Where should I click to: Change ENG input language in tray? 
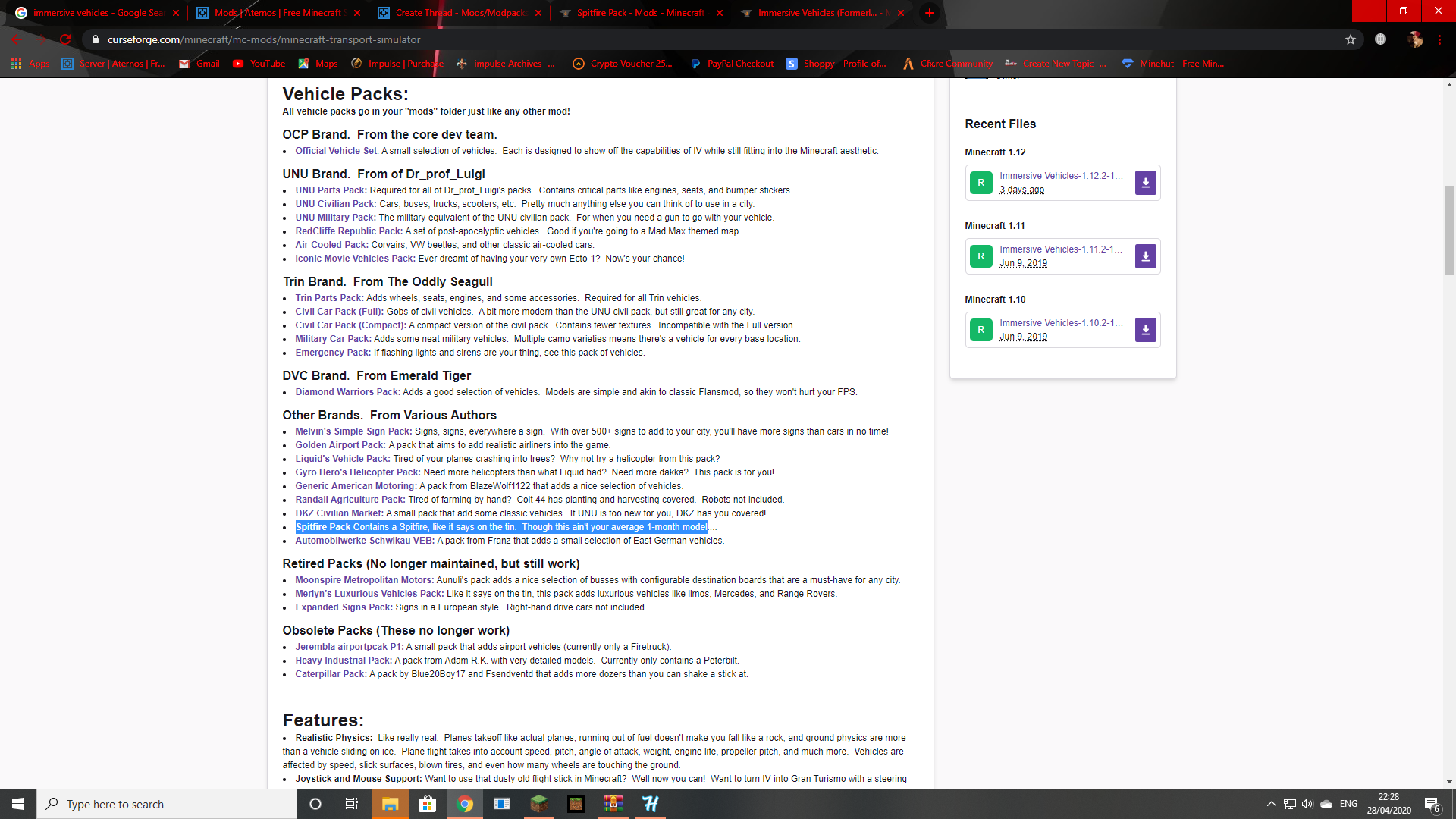1348,804
